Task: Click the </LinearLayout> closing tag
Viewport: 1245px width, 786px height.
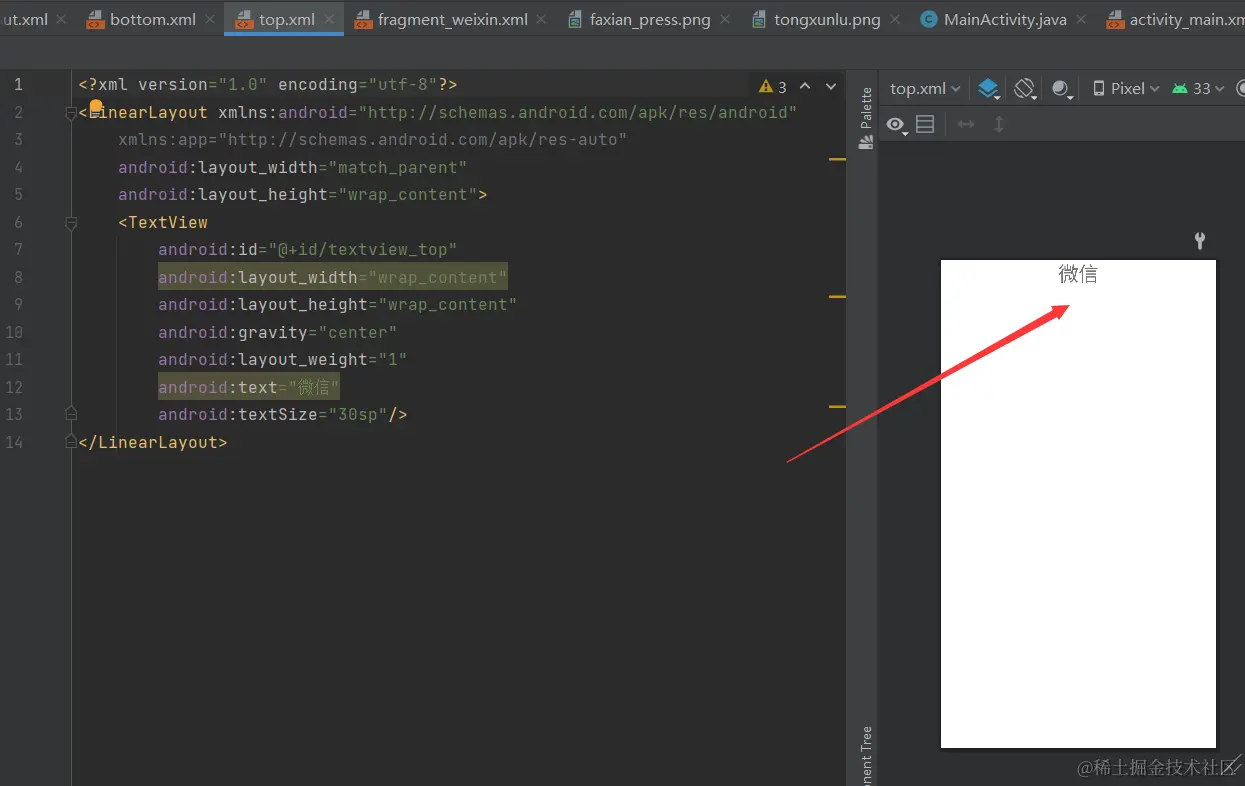Action: click(x=153, y=442)
